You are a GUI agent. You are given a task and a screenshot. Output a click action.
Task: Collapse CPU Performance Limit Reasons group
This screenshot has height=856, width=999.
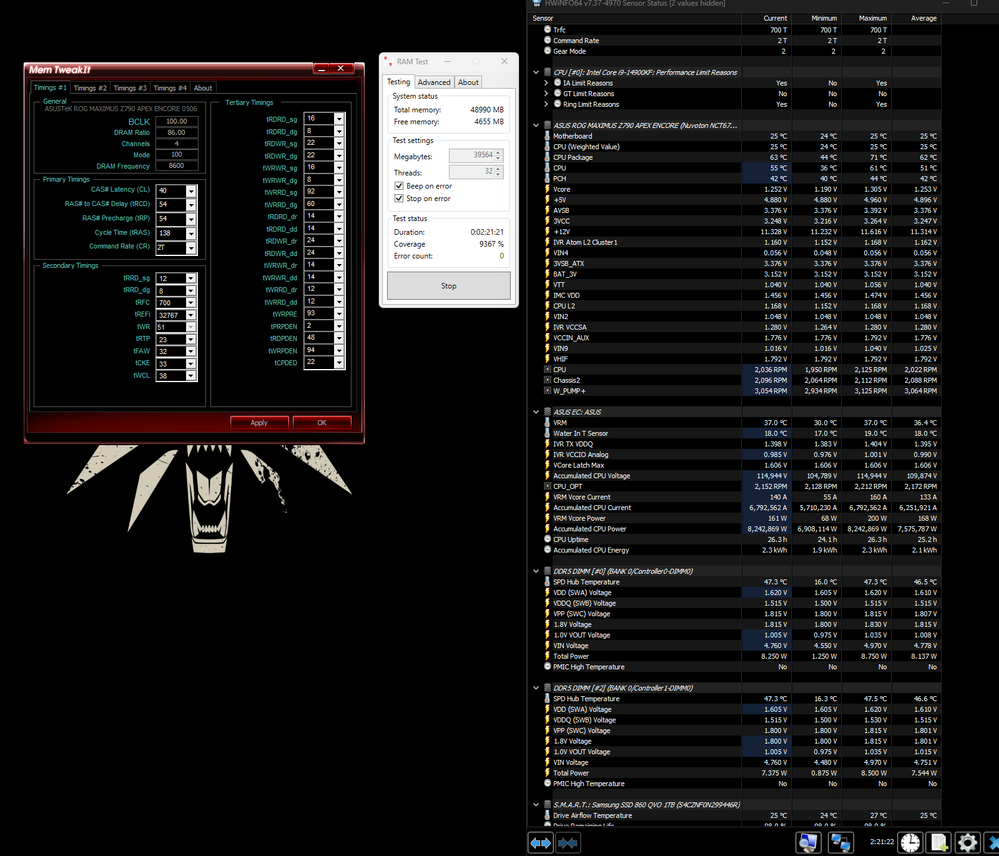(x=536, y=72)
